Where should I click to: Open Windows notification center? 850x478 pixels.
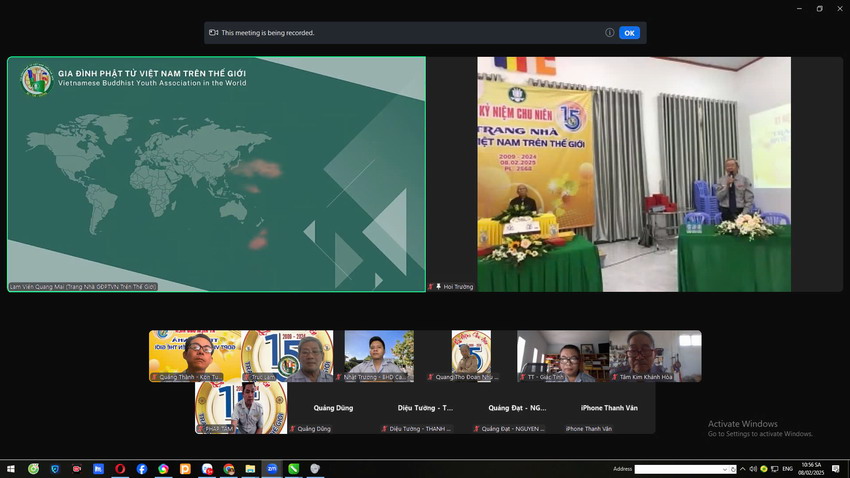(836, 469)
